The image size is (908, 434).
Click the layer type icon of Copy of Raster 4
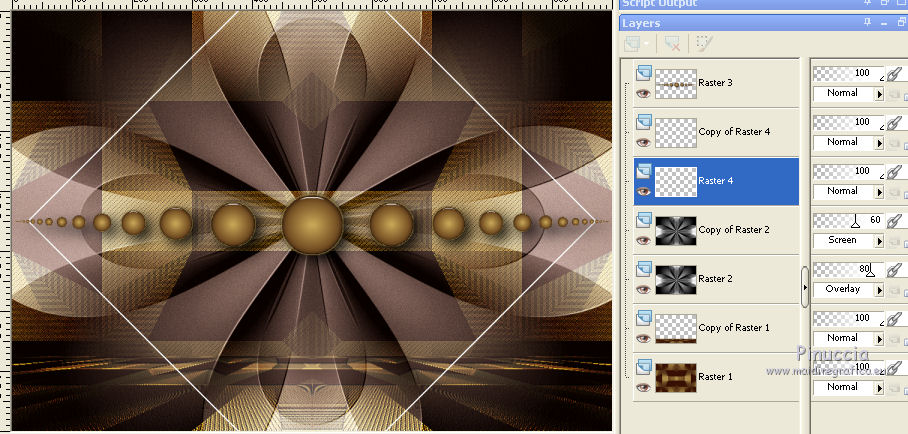coord(643,122)
